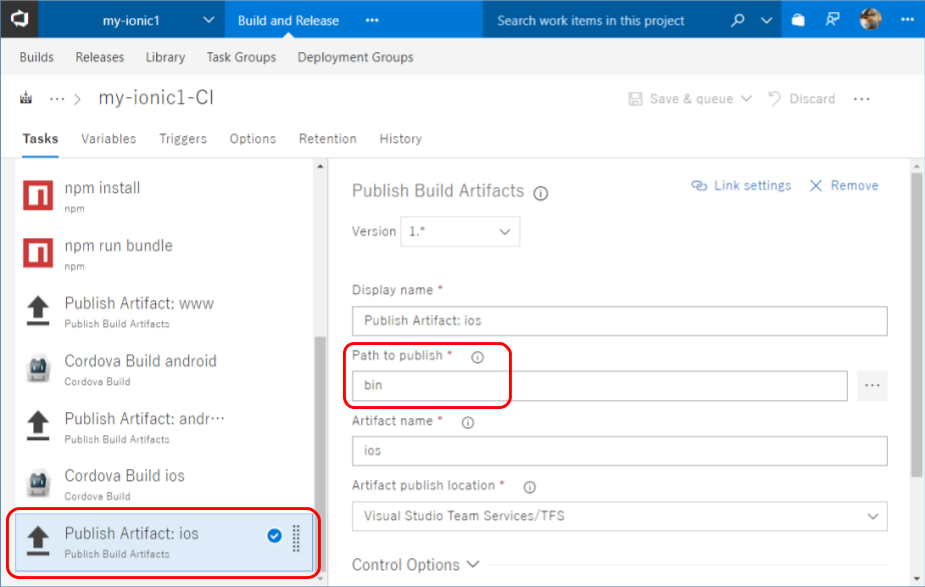Open the Task Groups page
Viewport: 925px width, 587px height.
(x=241, y=57)
